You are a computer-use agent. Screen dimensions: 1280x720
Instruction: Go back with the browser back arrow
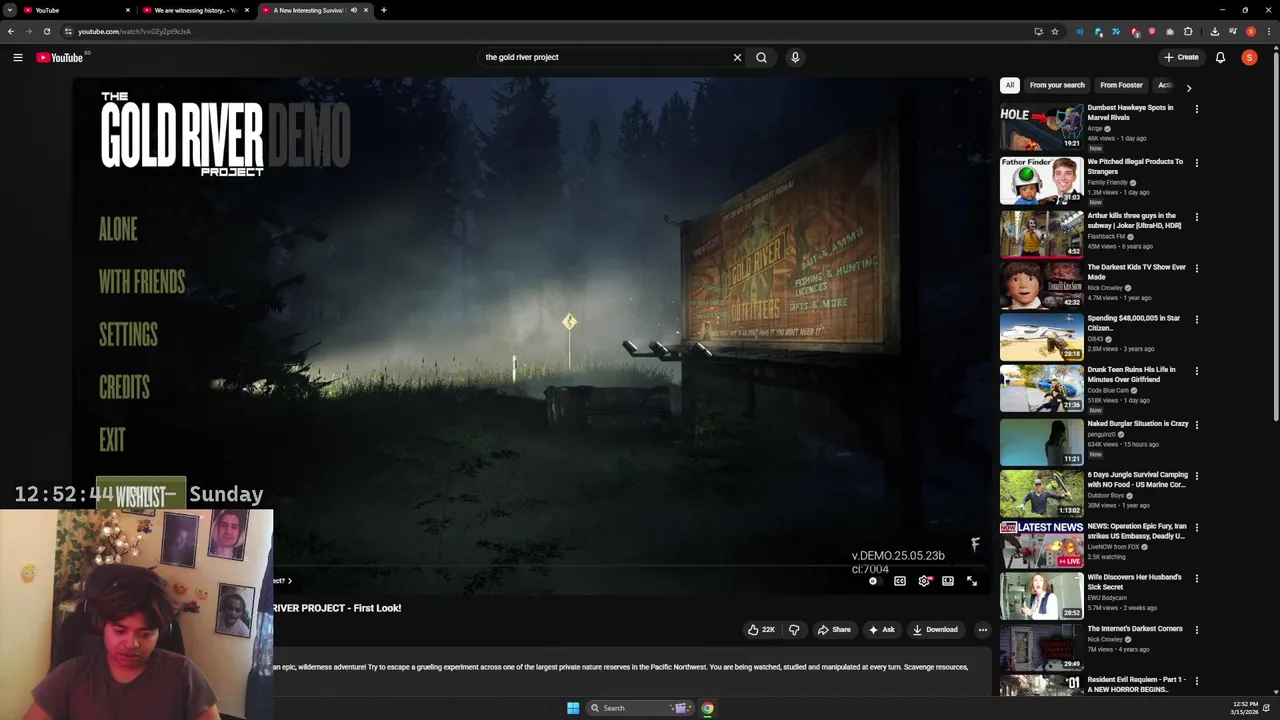click(11, 31)
